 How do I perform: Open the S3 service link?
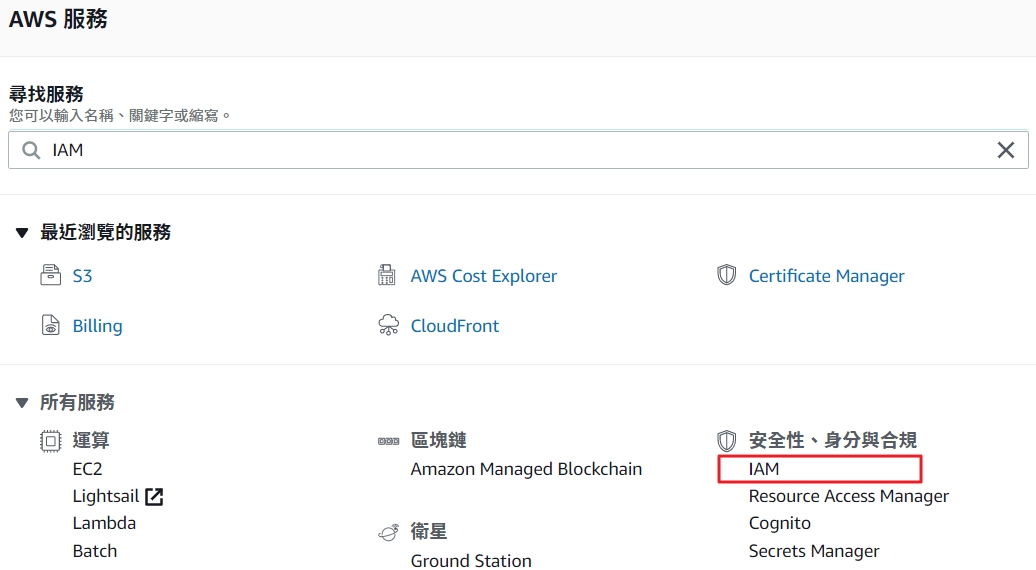(x=82, y=276)
